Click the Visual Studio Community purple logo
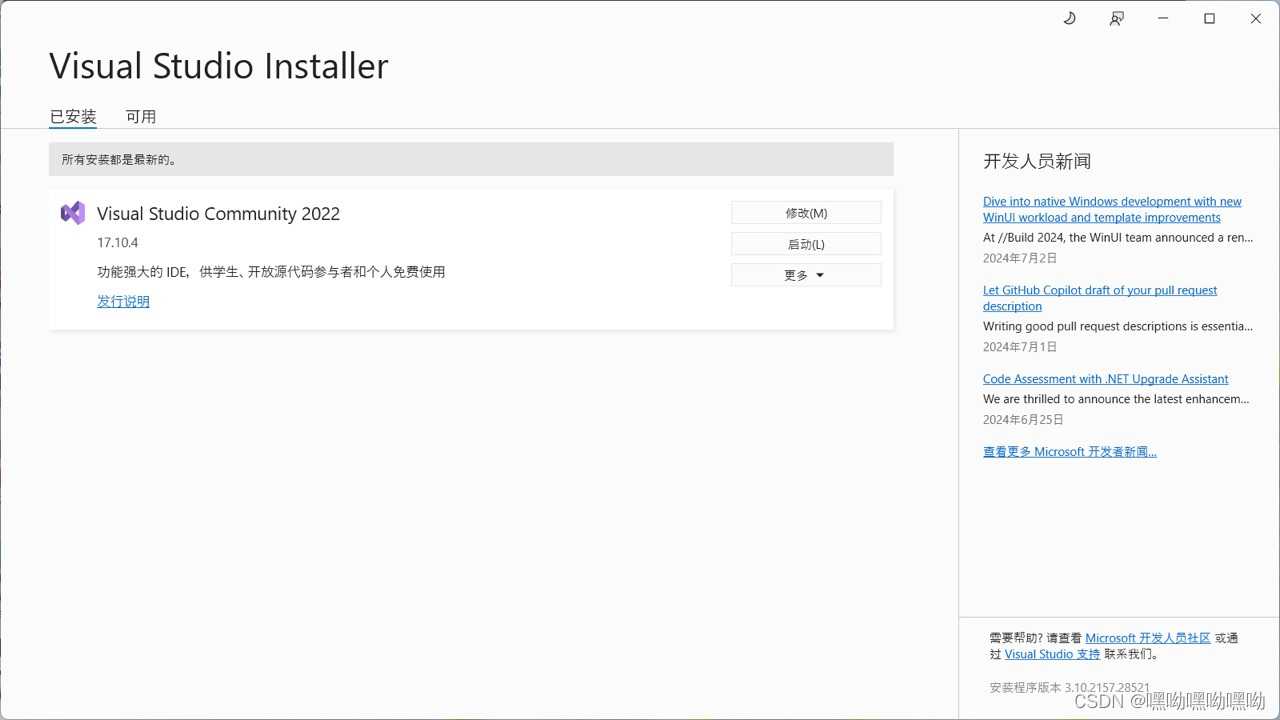 (x=73, y=213)
